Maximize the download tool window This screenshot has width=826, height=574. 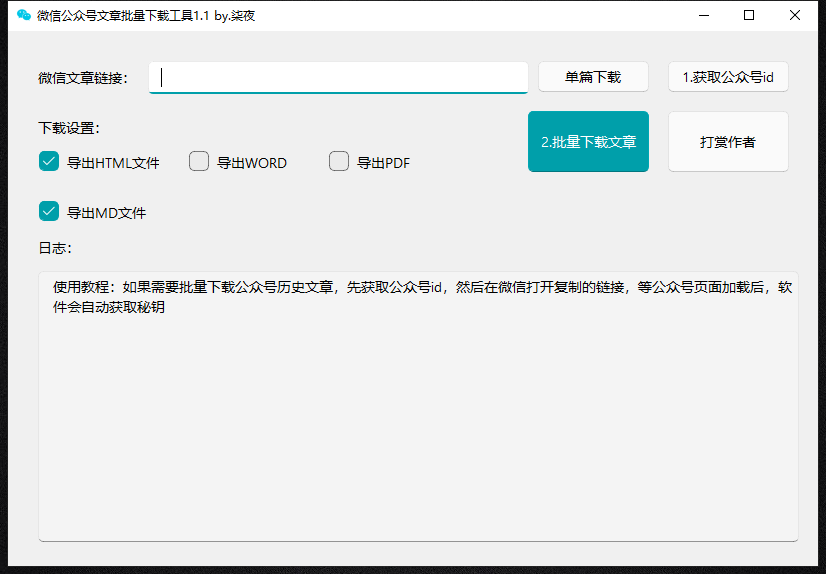click(749, 15)
